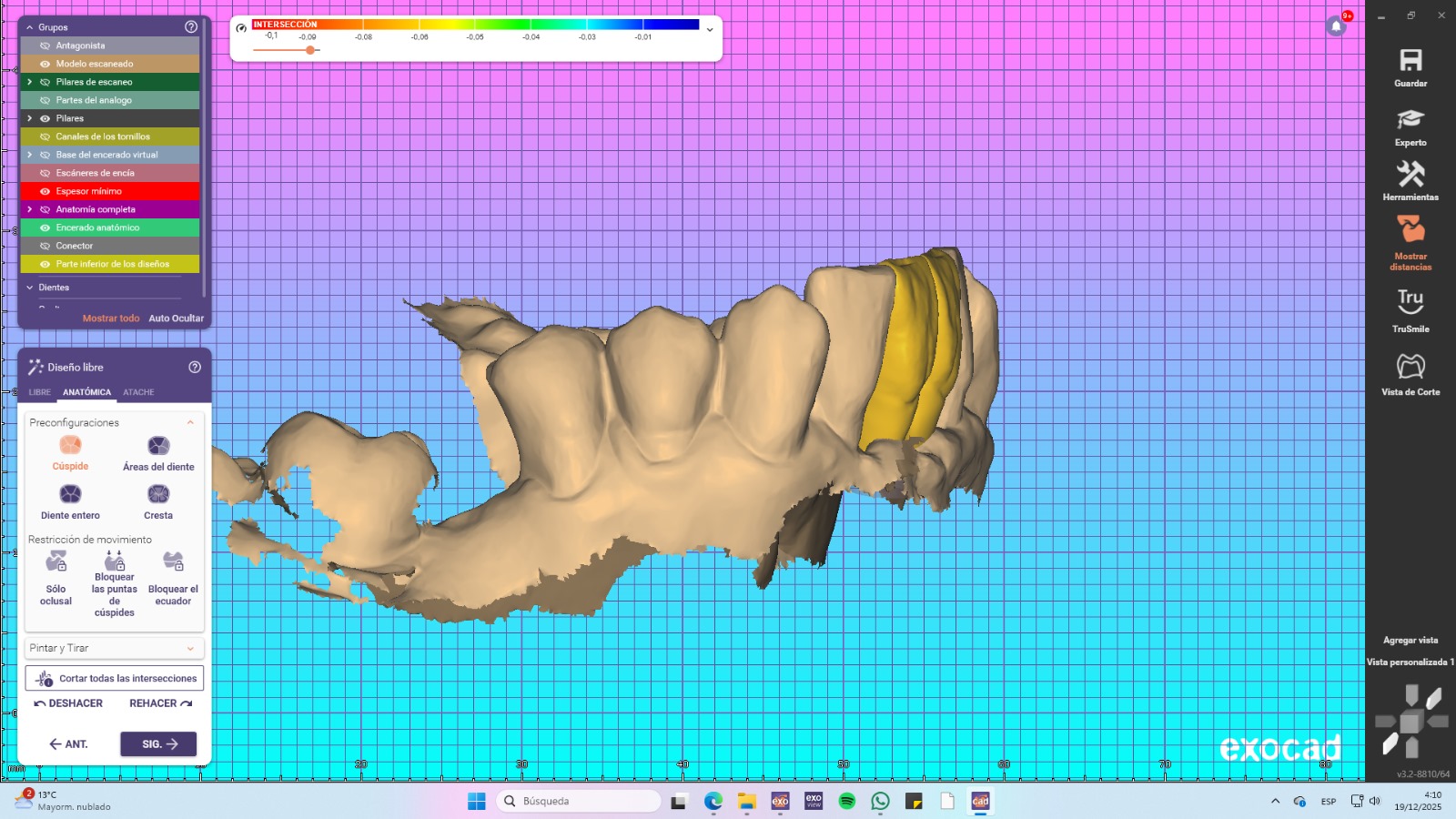Hide the Encerado anatómico group
This screenshot has height=819, width=1456.
(x=45, y=227)
